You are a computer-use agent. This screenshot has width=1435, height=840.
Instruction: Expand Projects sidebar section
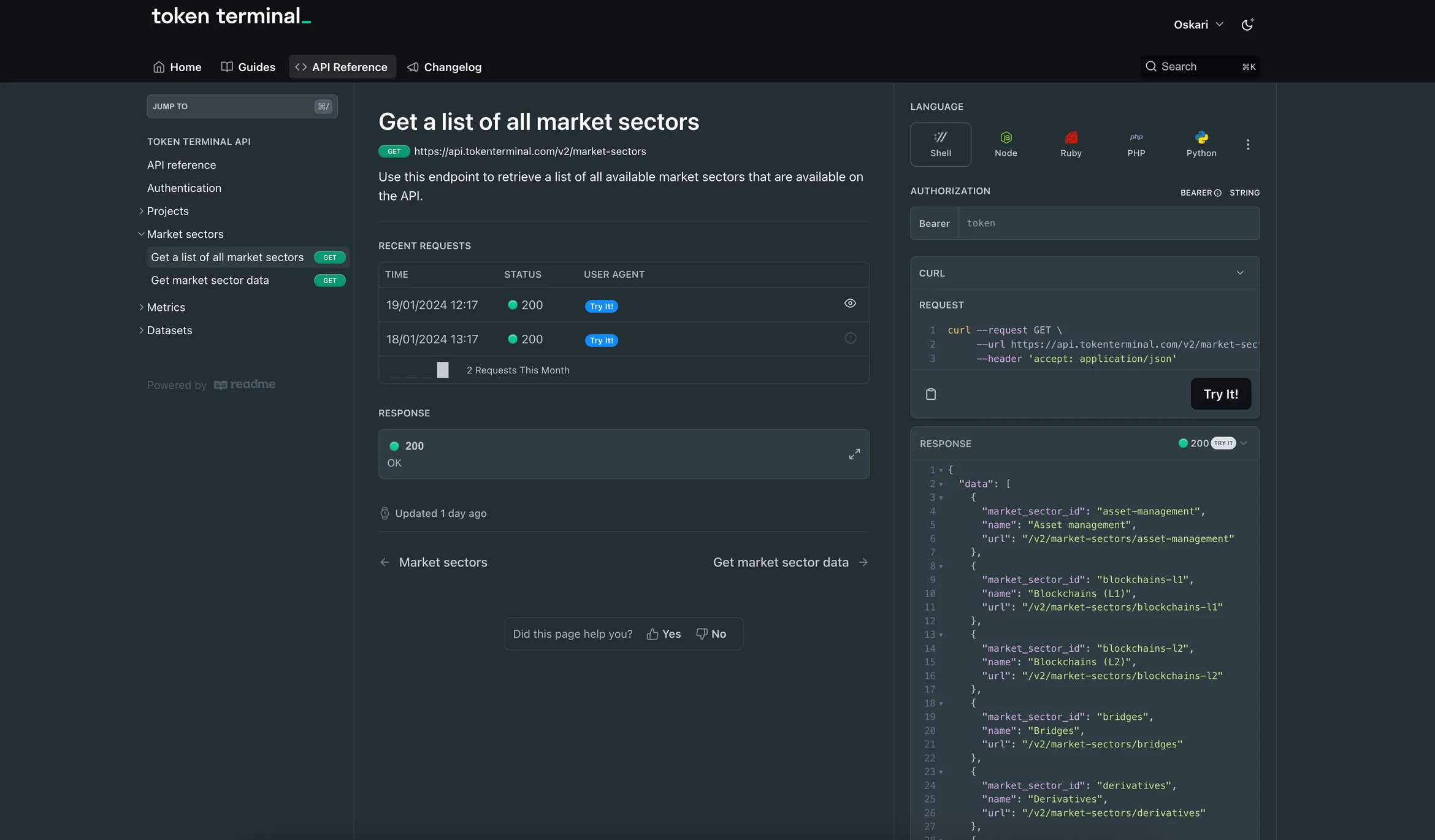pos(141,211)
